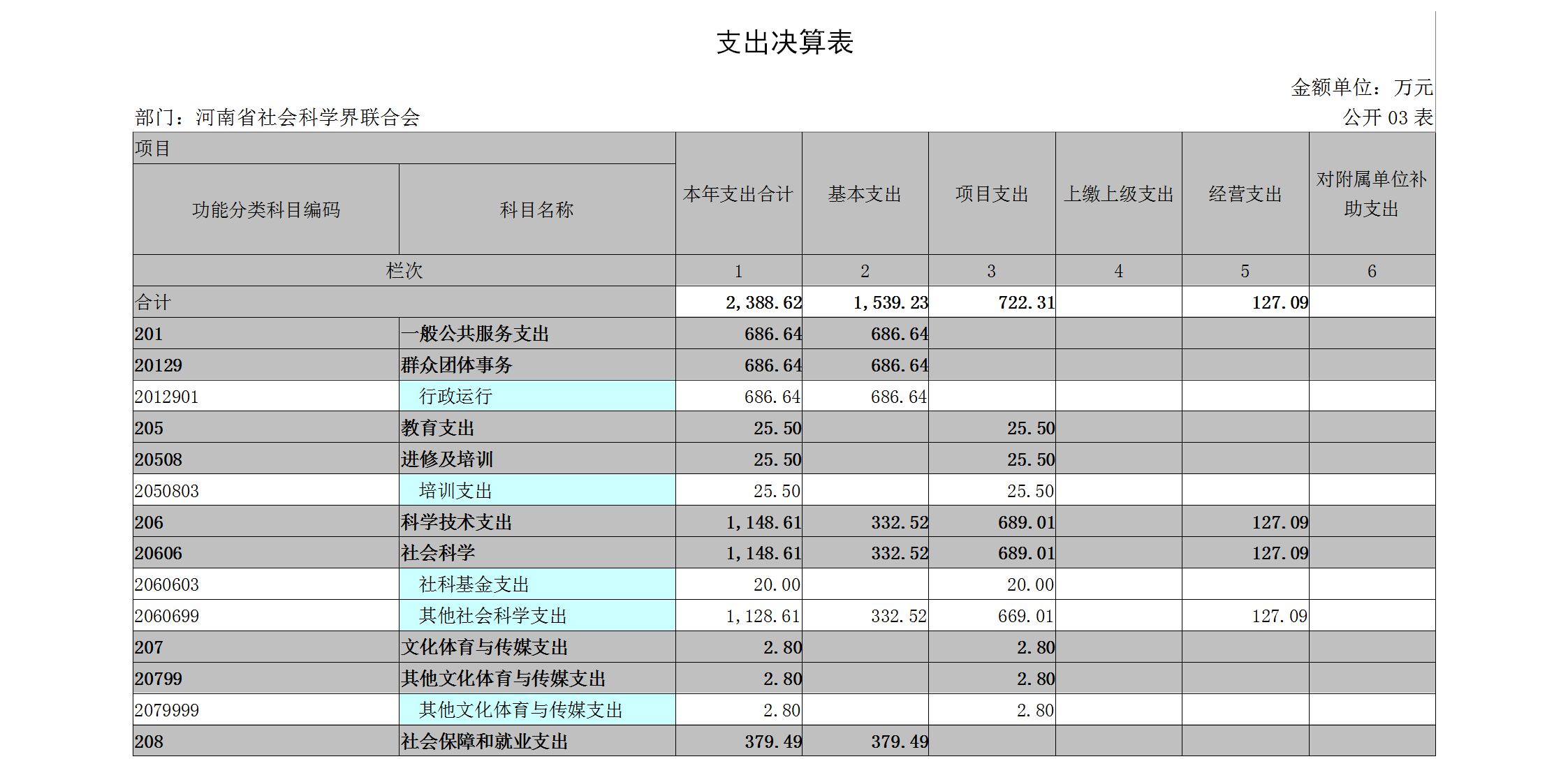Click department text 河南省社会科学界联合会
This screenshot has height=759, width=1568.
tap(307, 117)
